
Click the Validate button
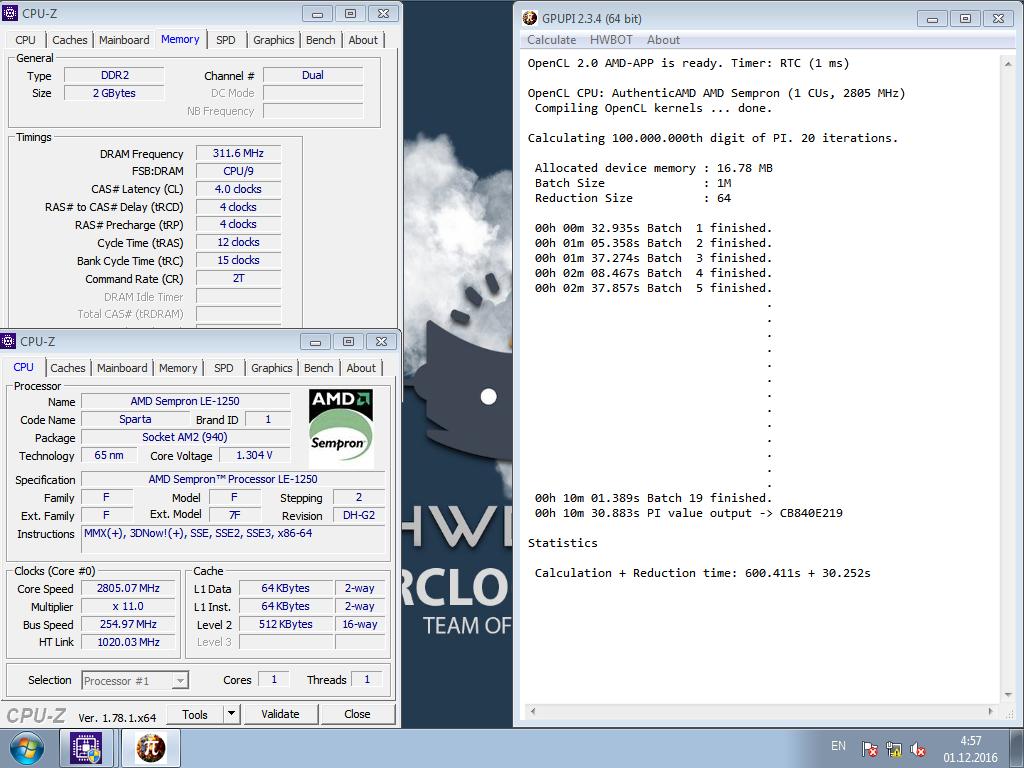pyautogui.click(x=280, y=714)
